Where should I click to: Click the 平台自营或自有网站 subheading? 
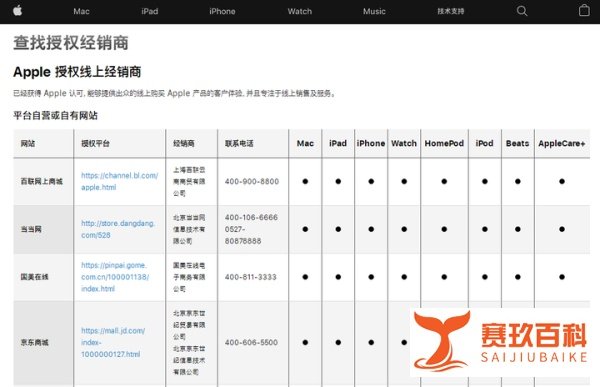[x=55, y=115]
